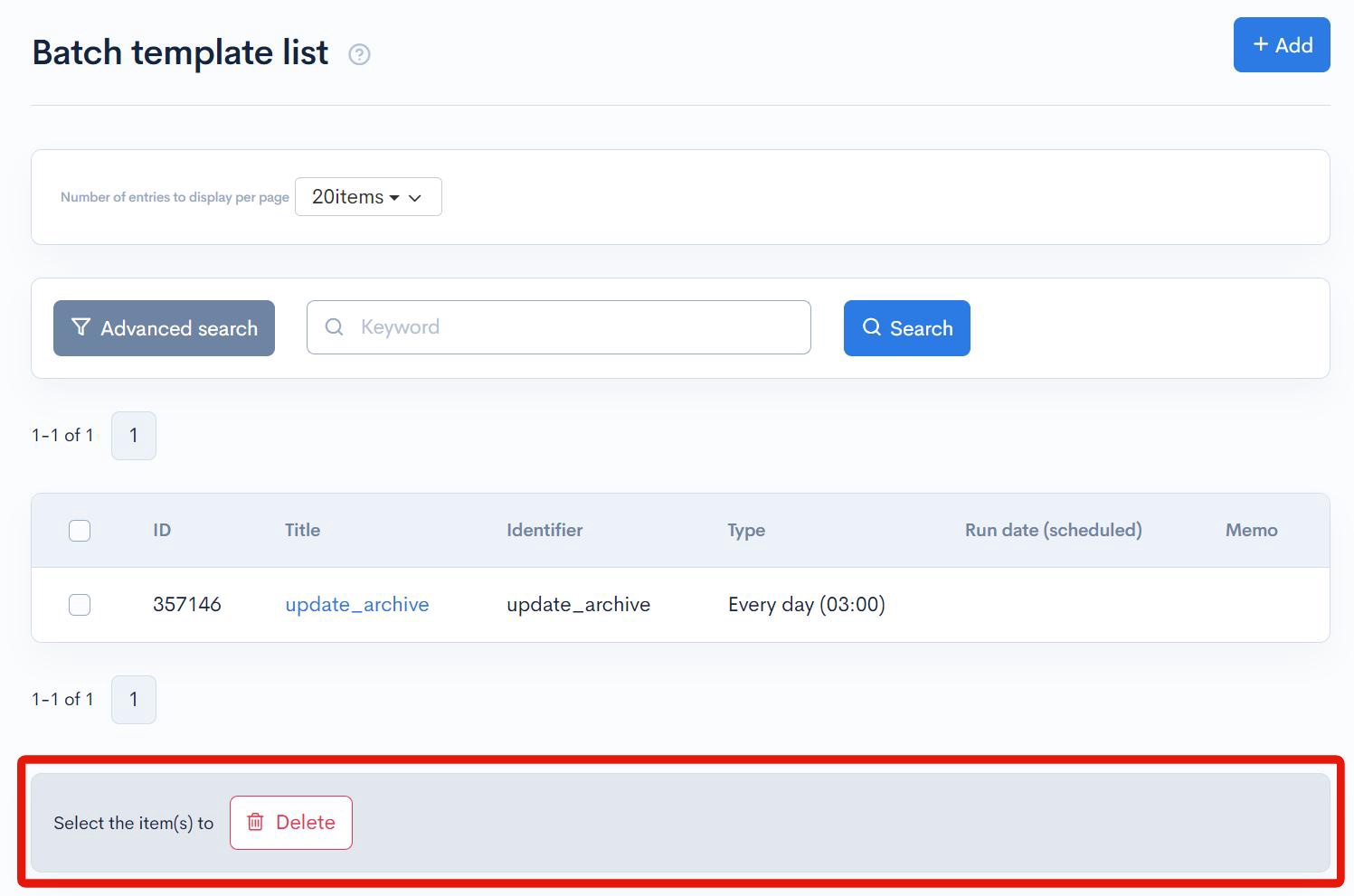This screenshot has height=896, width=1354.
Task: Select page 1 in bottom pagination
Action: [133, 699]
